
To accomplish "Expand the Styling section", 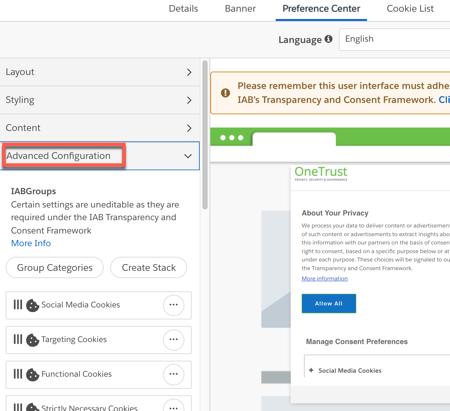I will [x=100, y=100].
